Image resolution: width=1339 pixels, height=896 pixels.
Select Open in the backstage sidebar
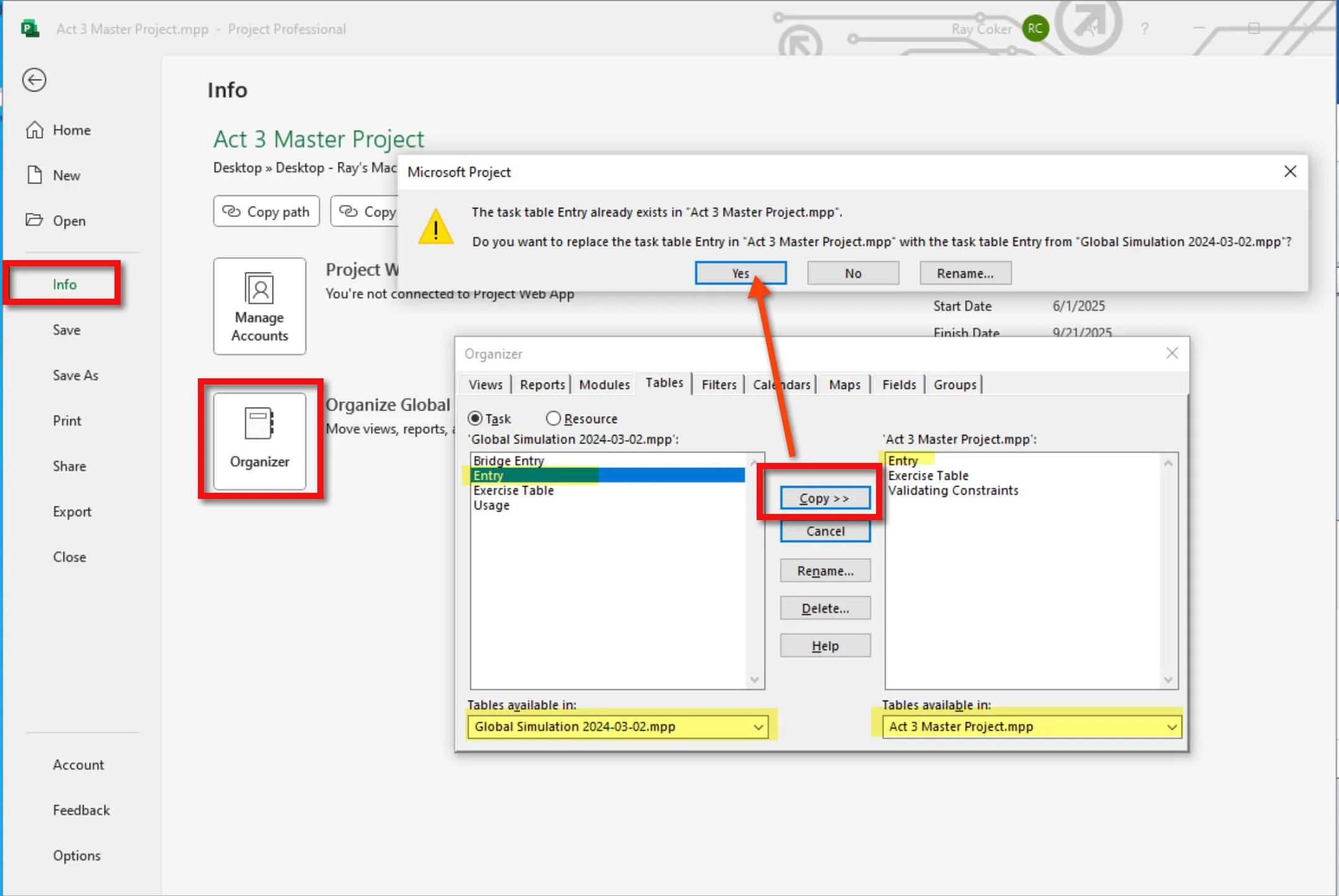click(x=56, y=221)
